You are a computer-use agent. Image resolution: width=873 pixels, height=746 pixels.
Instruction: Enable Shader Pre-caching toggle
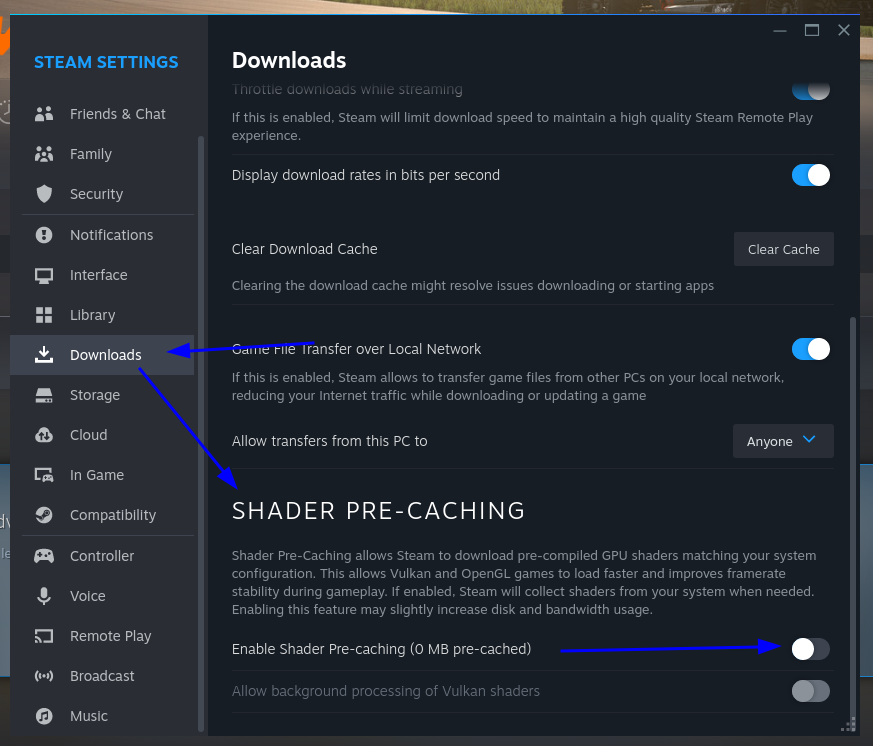(811, 649)
